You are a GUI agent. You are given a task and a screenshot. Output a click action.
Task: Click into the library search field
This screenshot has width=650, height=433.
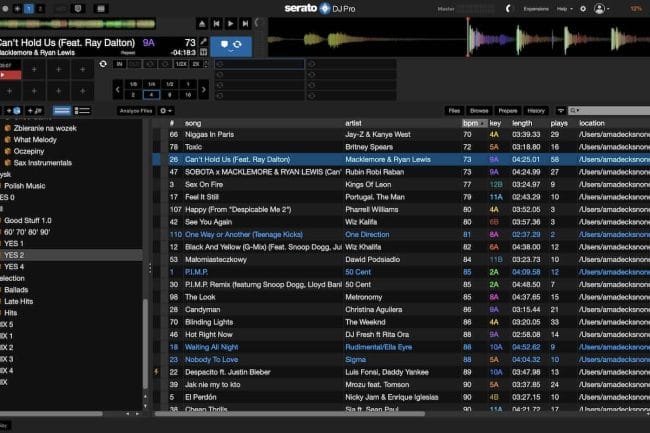tap(609, 111)
